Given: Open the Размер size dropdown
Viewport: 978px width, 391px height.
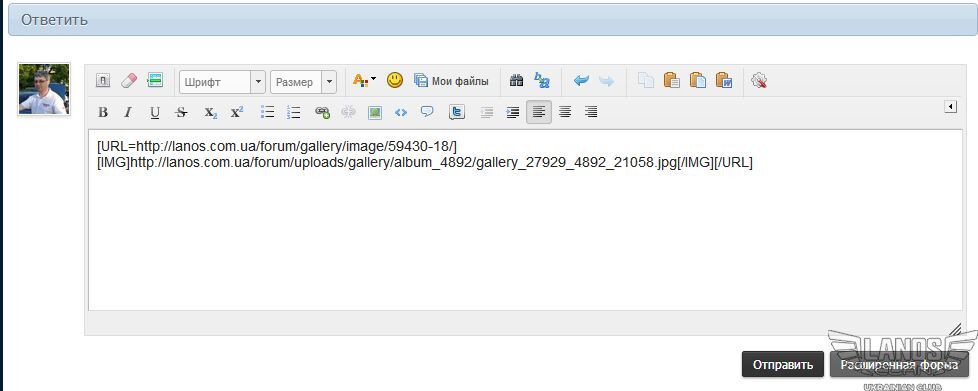Looking at the screenshot, I should pyautogui.click(x=303, y=82).
